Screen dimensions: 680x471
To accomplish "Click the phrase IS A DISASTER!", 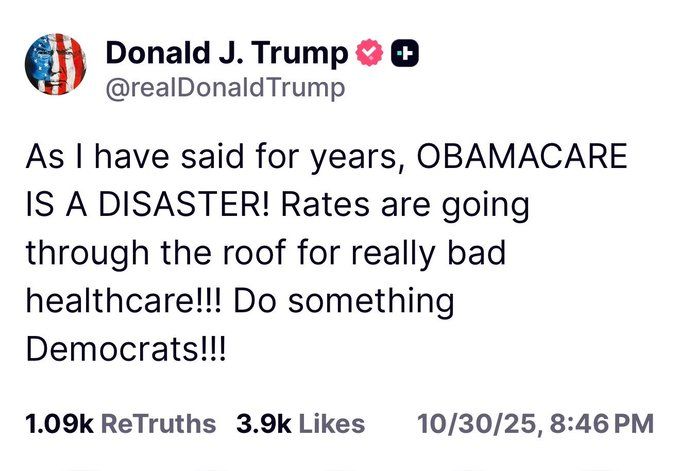I will pos(148,204).
